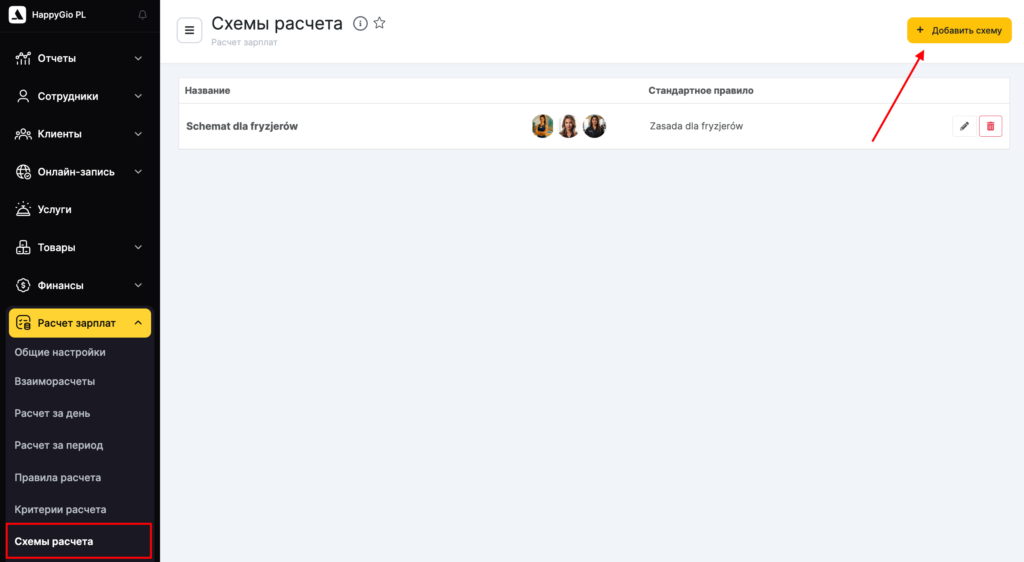The width and height of the screenshot is (1024, 562).
Task: Open the Услуги menu item
Action: [x=54, y=210]
